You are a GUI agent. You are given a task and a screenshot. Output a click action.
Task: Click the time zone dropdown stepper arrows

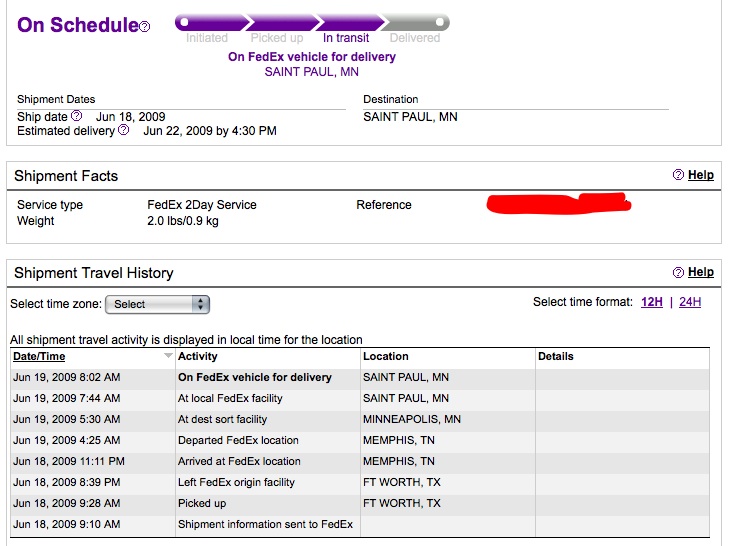click(200, 304)
